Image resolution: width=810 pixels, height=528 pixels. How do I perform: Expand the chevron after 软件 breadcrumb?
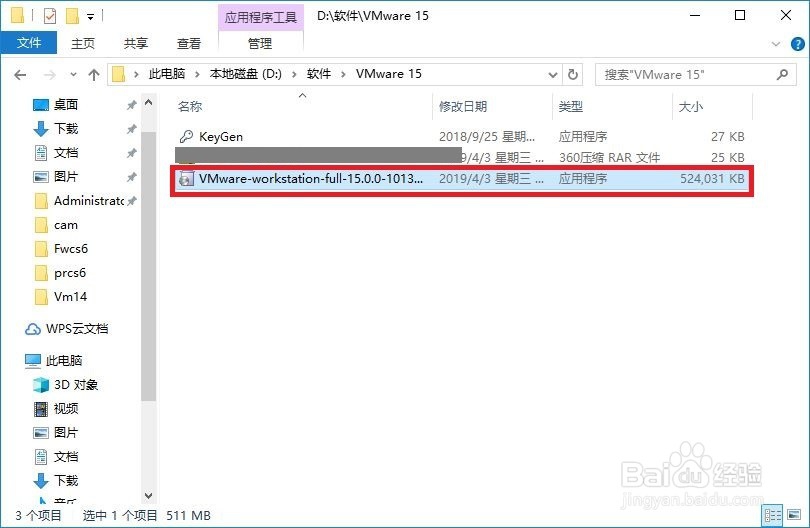pyautogui.click(x=343, y=74)
